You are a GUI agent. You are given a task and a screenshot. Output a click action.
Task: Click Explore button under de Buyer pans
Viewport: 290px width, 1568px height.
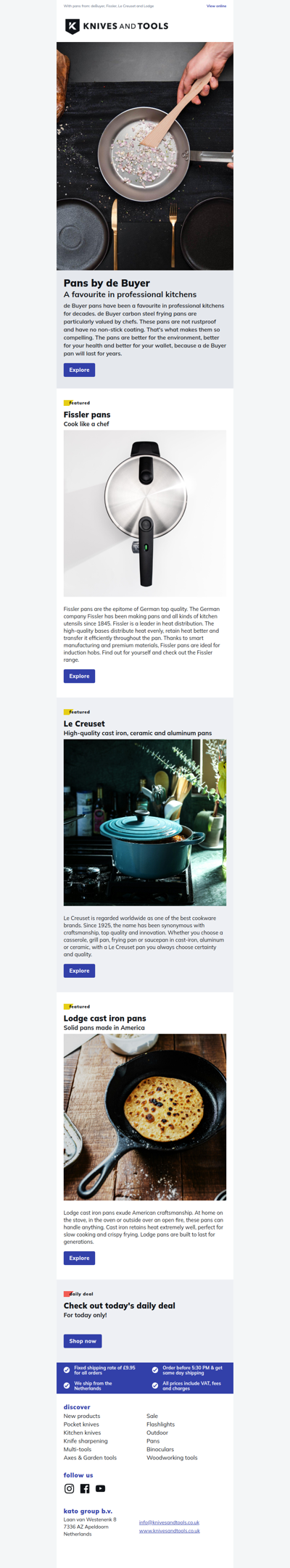(x=79, y=370)
